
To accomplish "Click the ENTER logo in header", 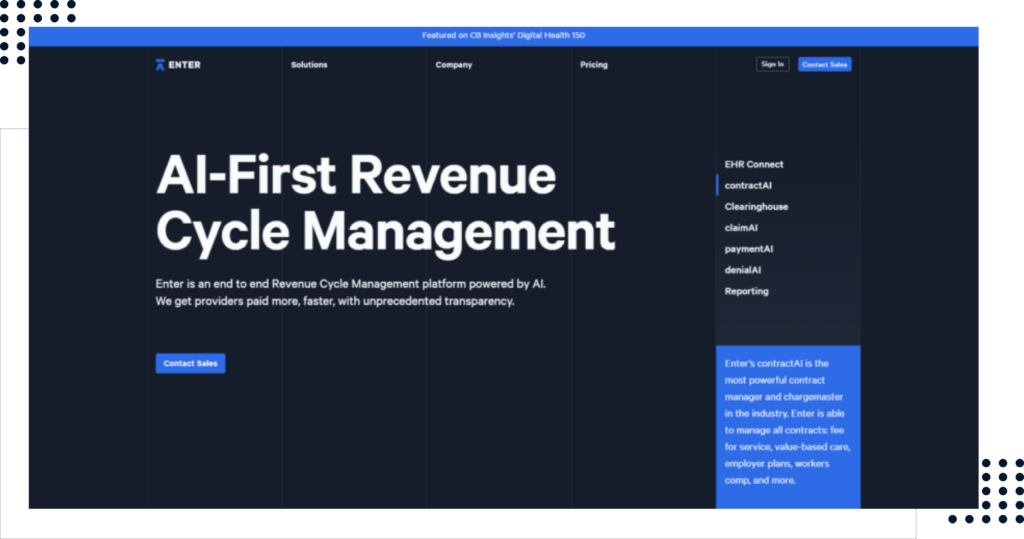I will click(x=178, y=65).
